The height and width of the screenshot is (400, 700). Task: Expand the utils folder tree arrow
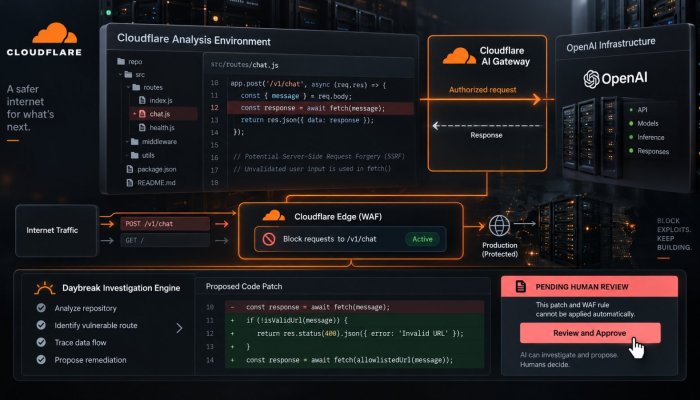click(x=127, y=155)
